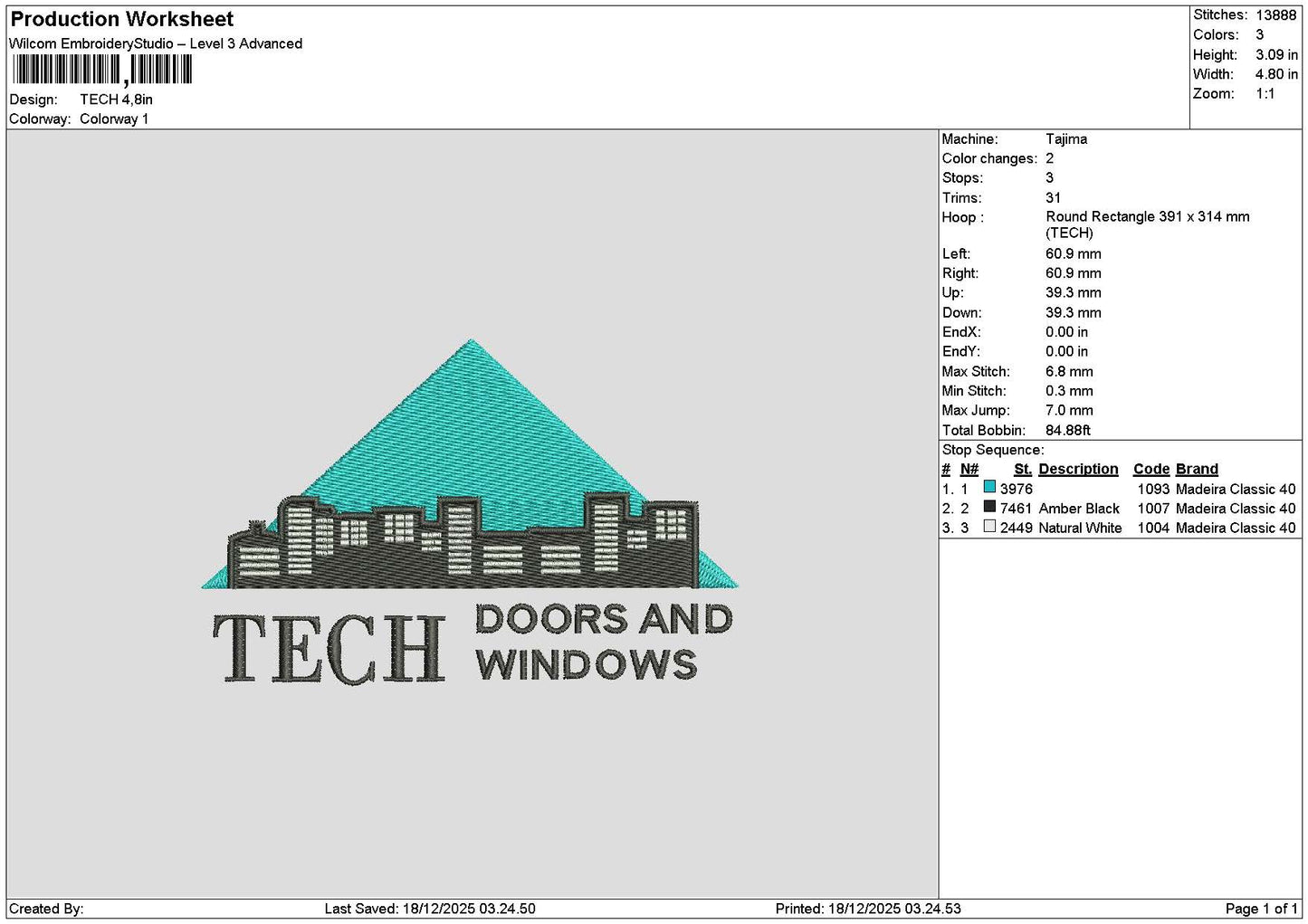Click the 'Production Worksheet' title
This screenshot has height=924, width=1308.
[x=122, y=19]
